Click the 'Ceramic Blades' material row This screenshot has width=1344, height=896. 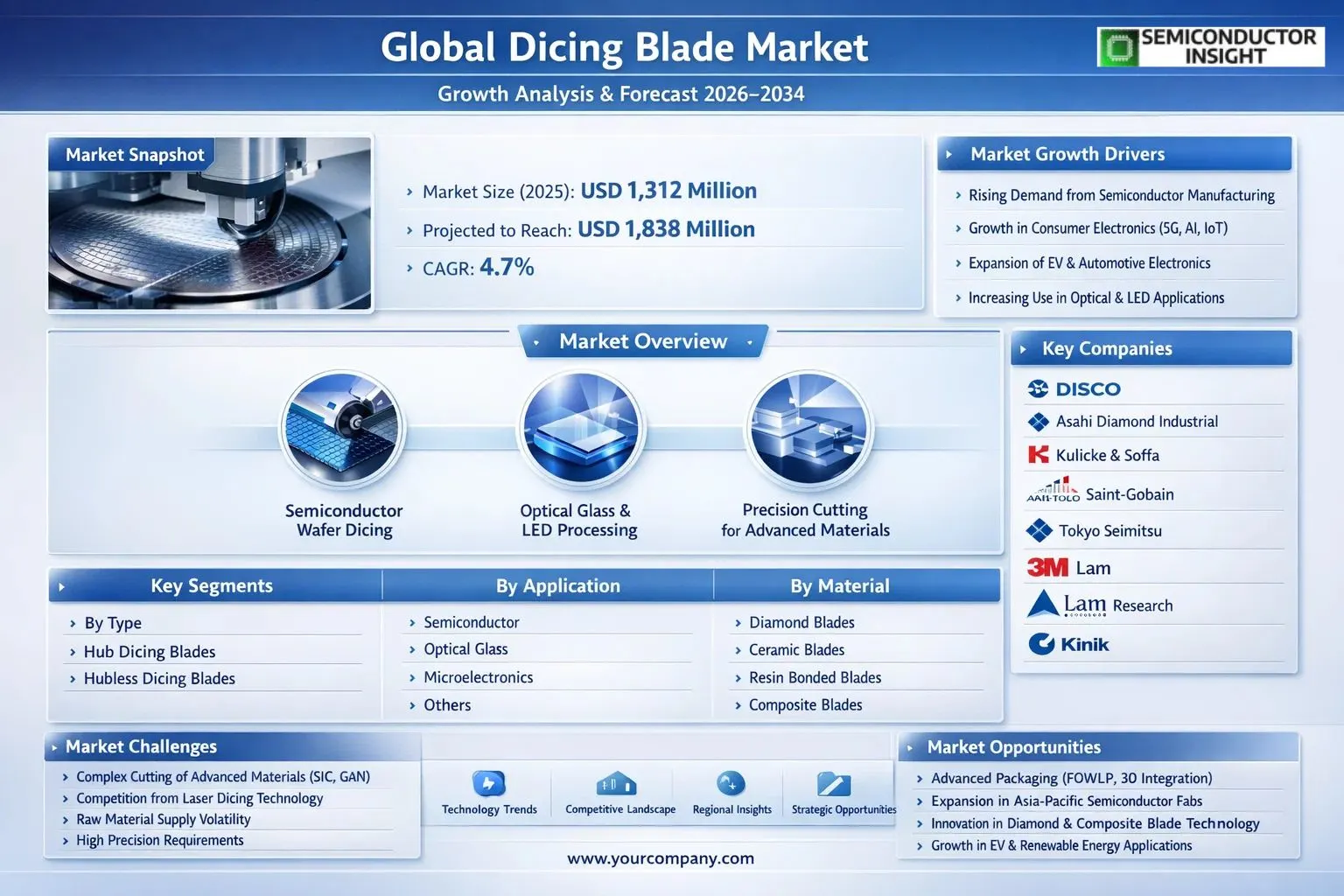[857, 650]
